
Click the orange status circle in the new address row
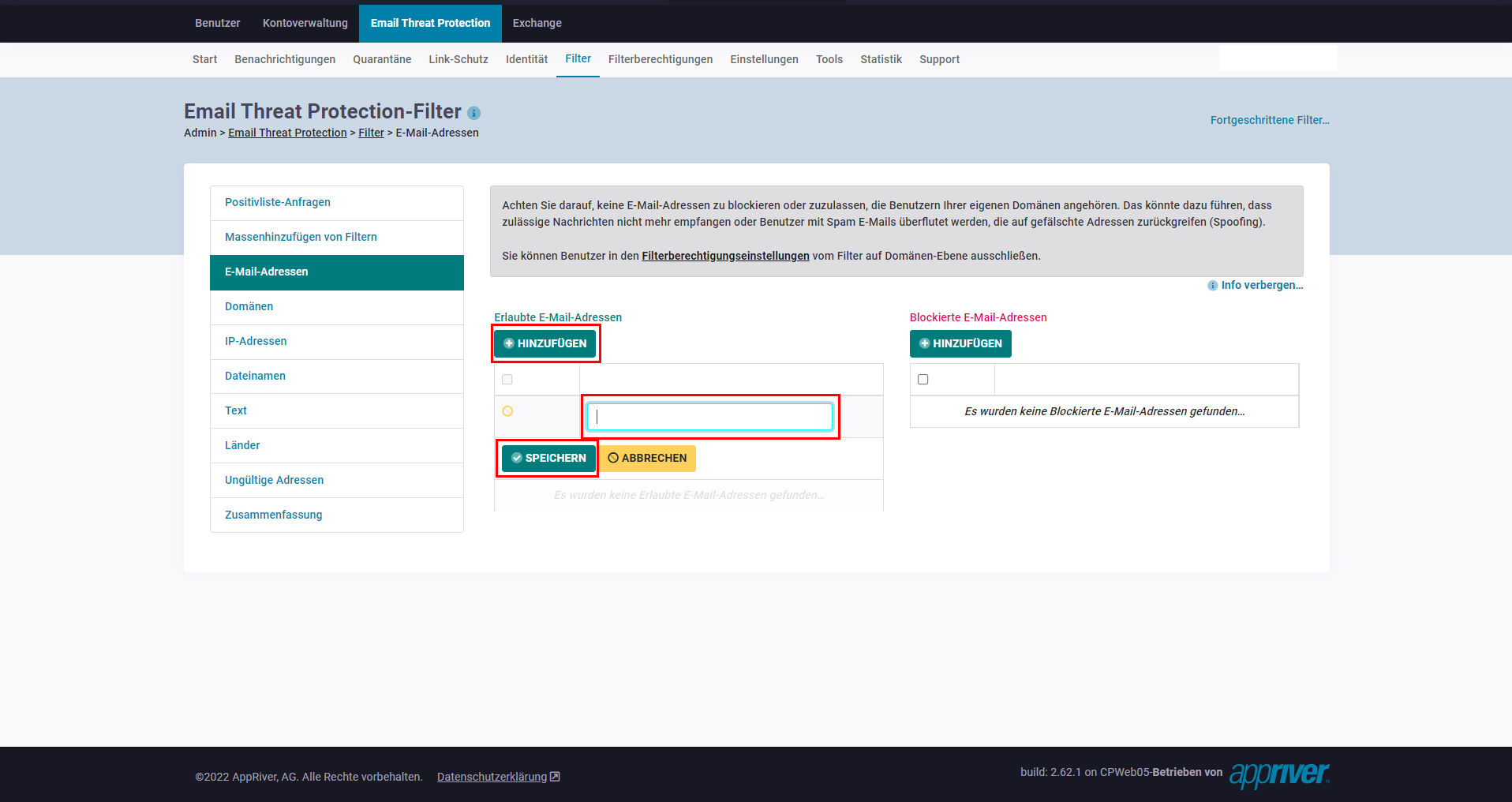click(507, 411)
